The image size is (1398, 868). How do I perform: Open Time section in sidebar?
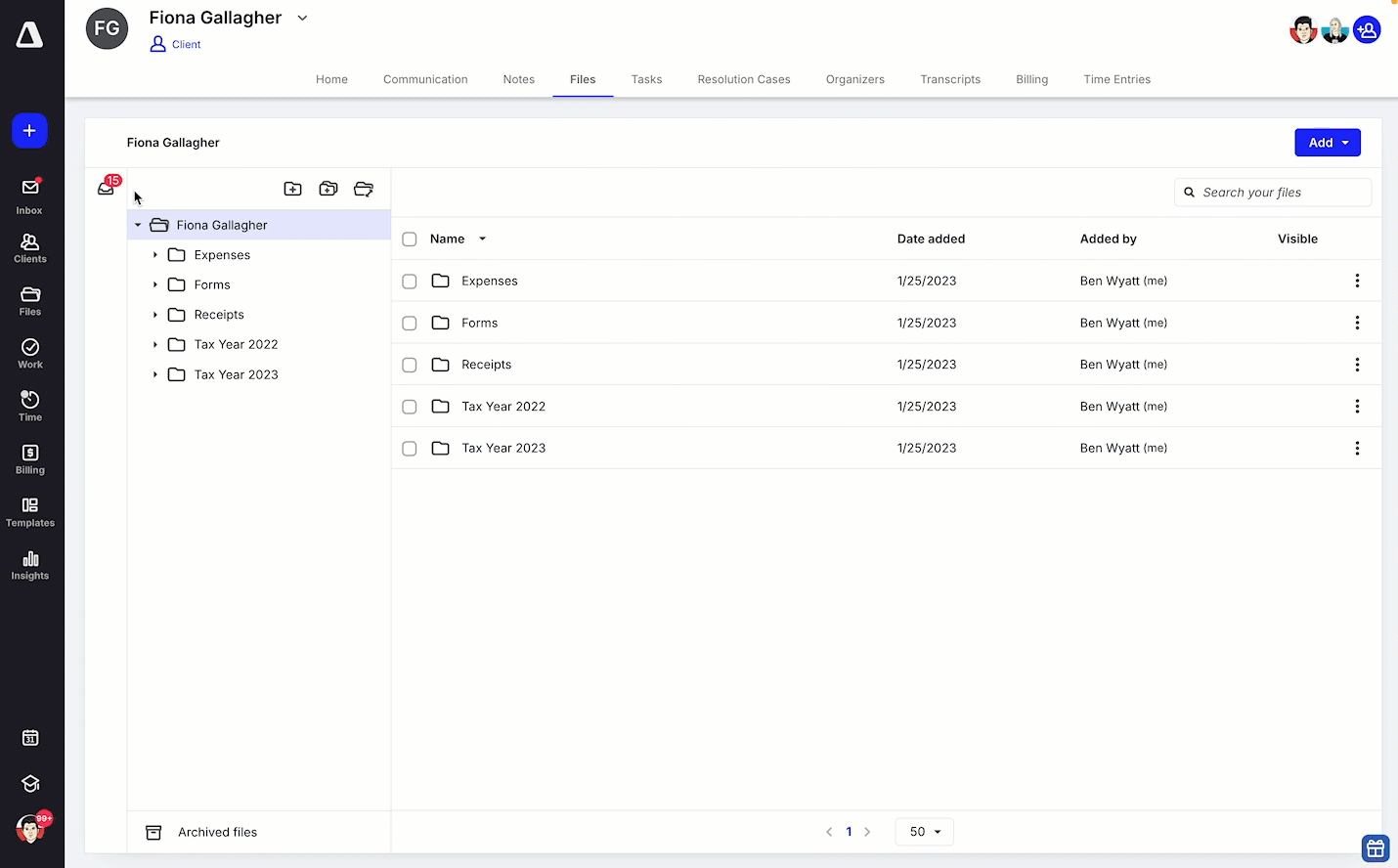tap(29, 407)
